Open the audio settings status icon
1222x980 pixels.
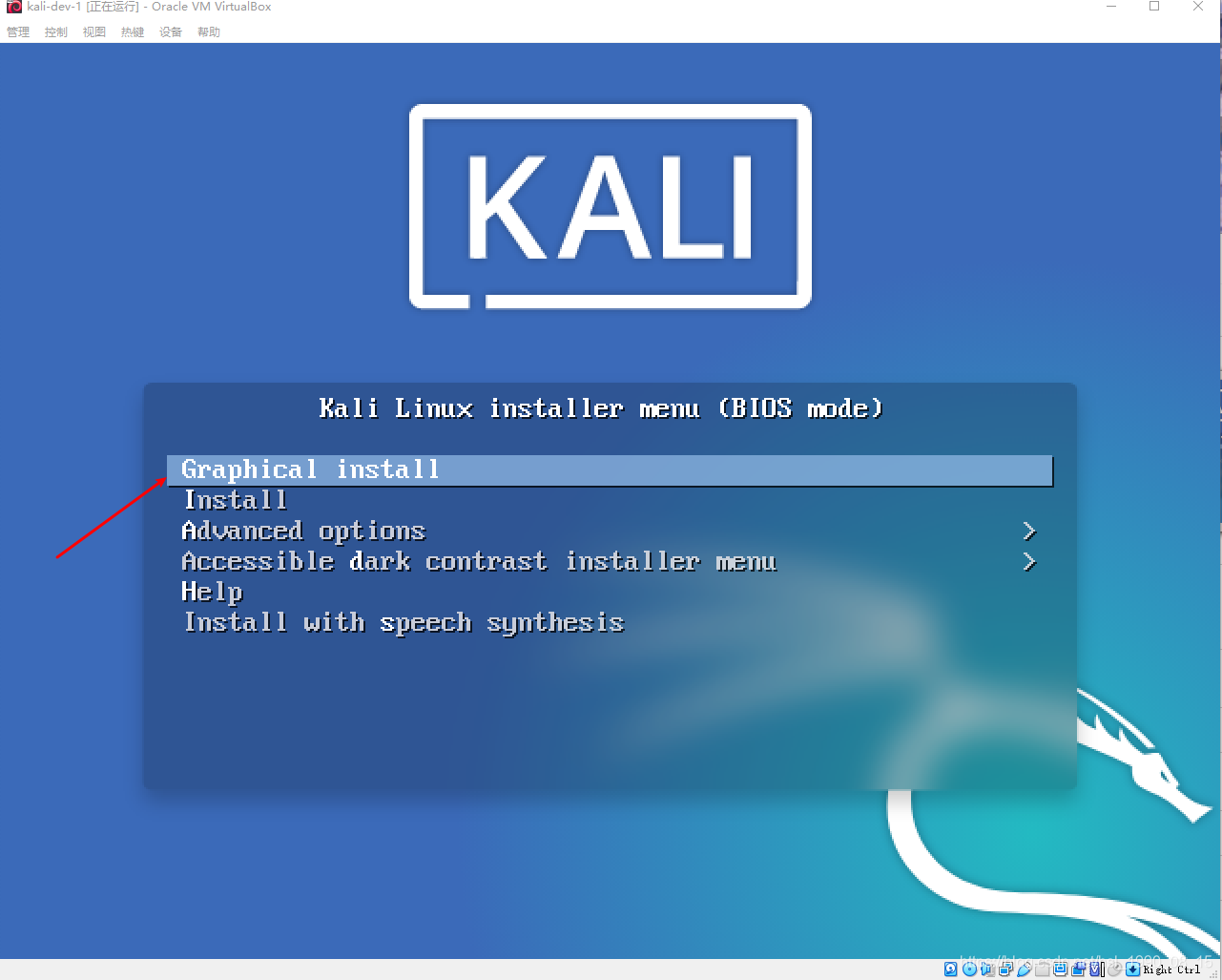[x=987, y=970]
